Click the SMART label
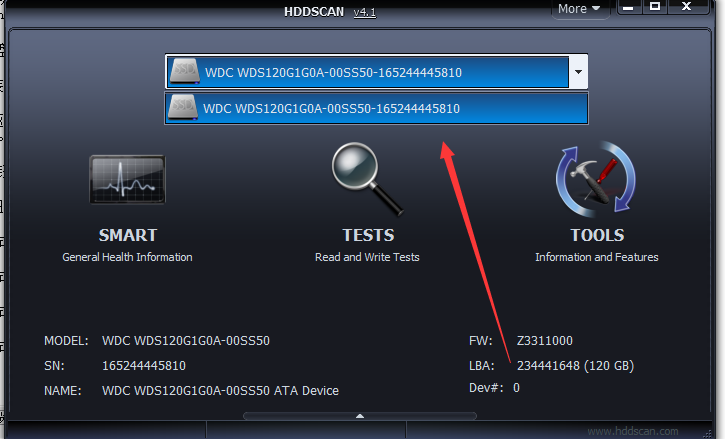 (x=128, y=235)
